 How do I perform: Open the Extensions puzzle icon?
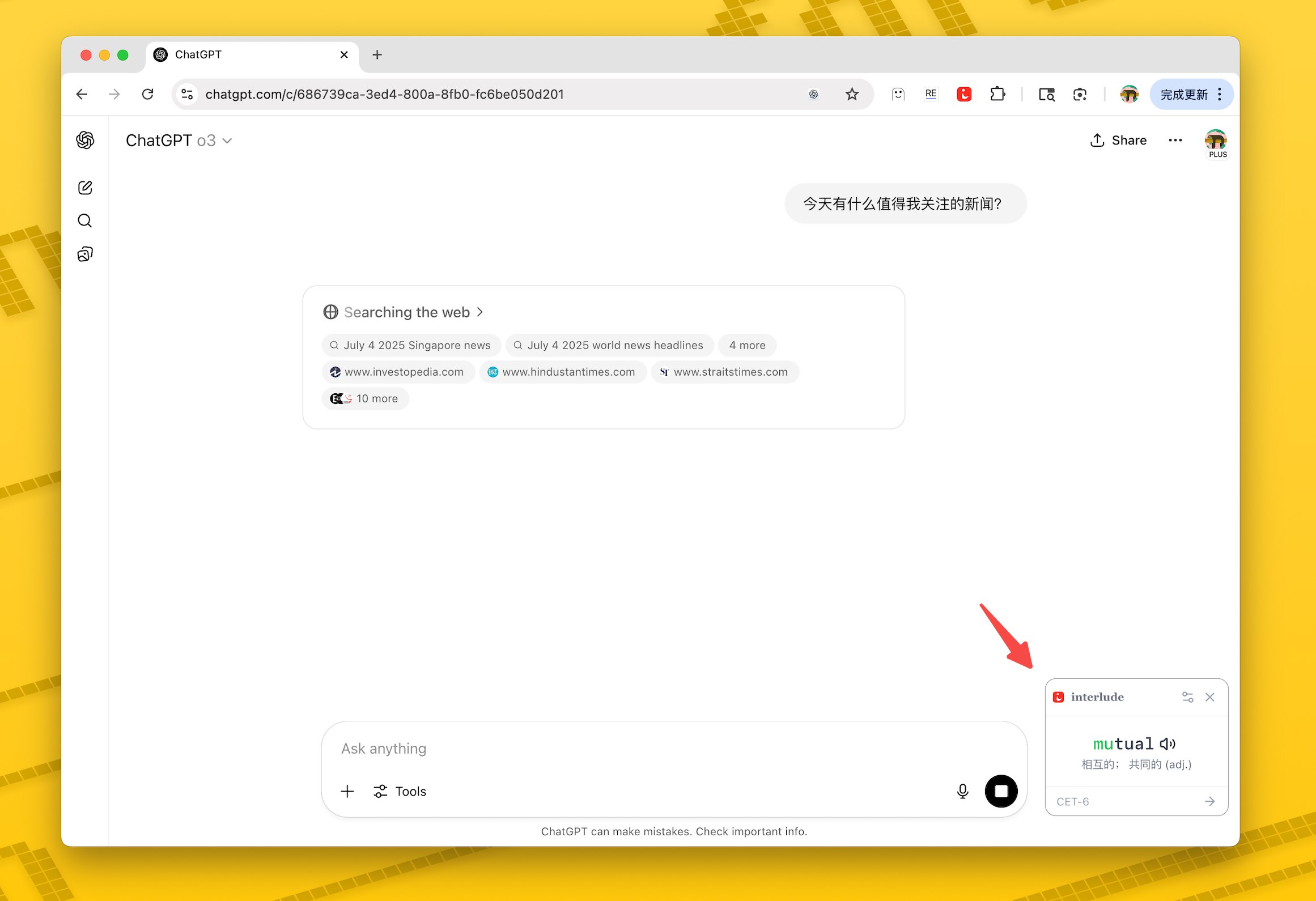tap(997, 94)
